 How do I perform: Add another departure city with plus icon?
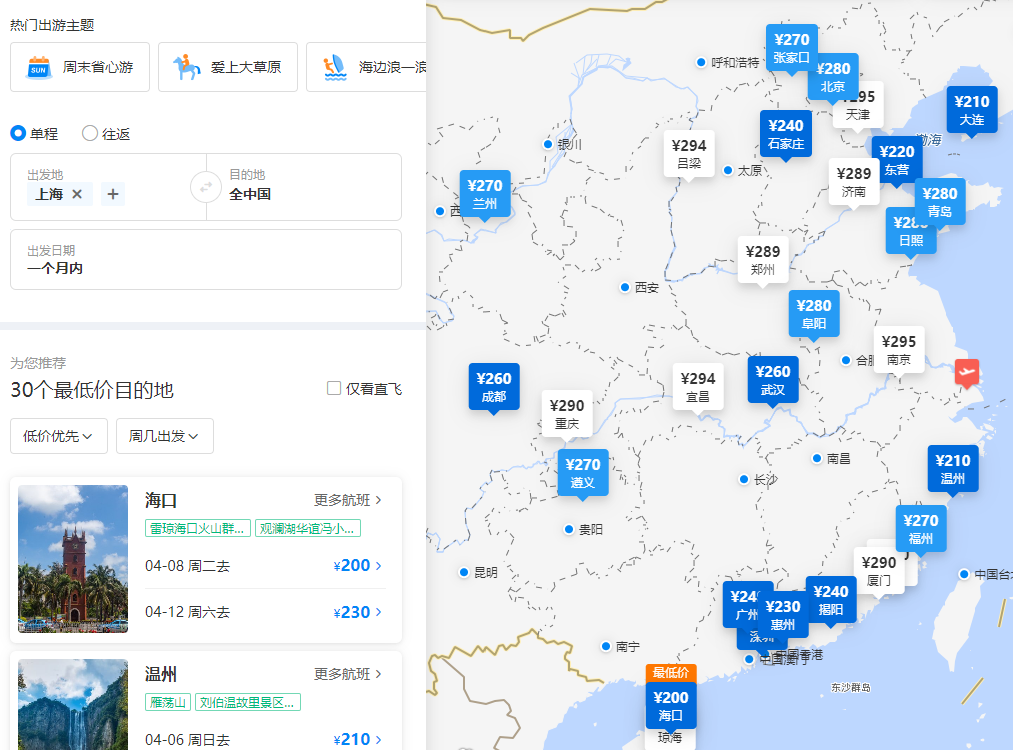point(113,194)
